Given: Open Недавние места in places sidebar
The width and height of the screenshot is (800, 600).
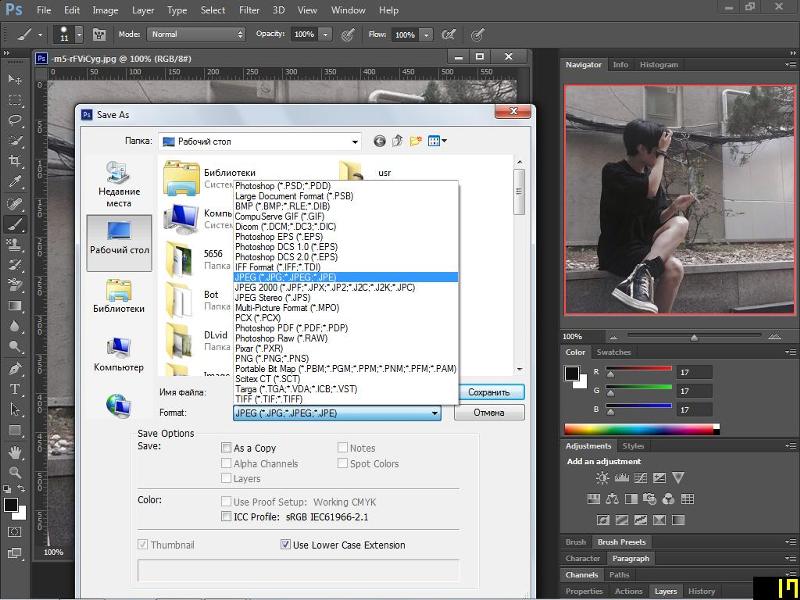Looking at the screenshot, I should [x=119, y=184].
